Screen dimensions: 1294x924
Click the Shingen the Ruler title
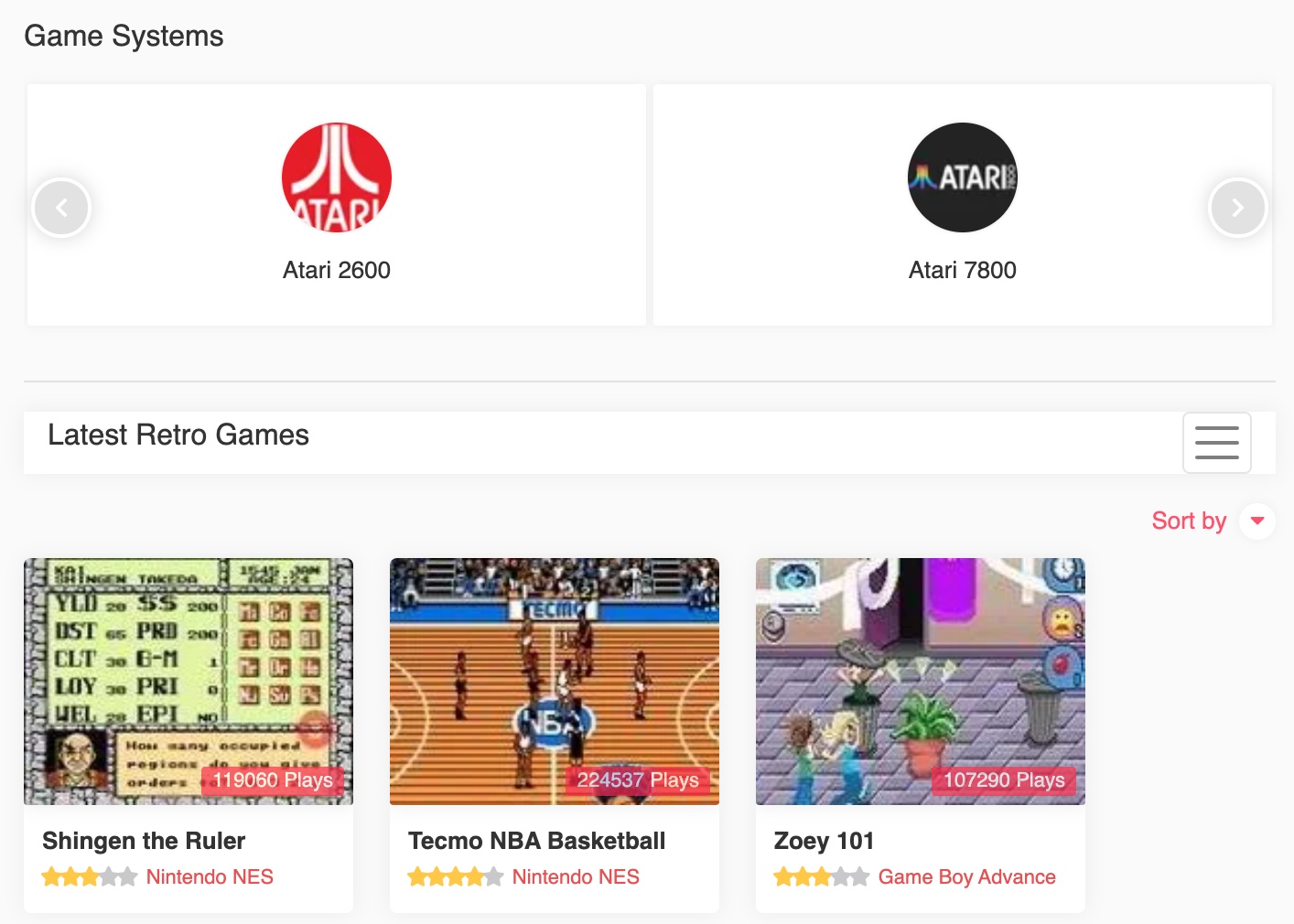click(x=144, y=841)
